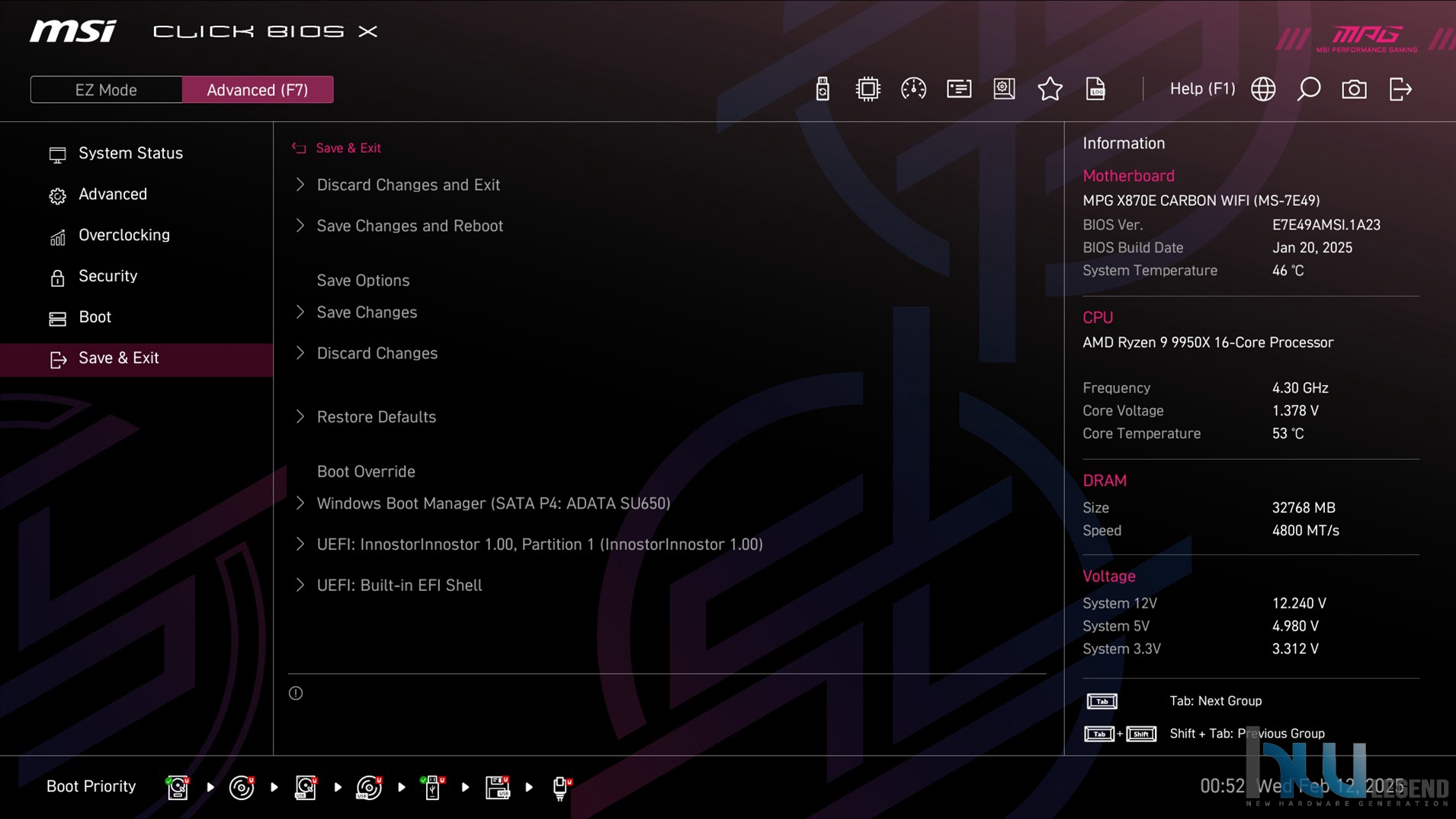Open the M-Flash USB BIOS update icon

(822, 89)
